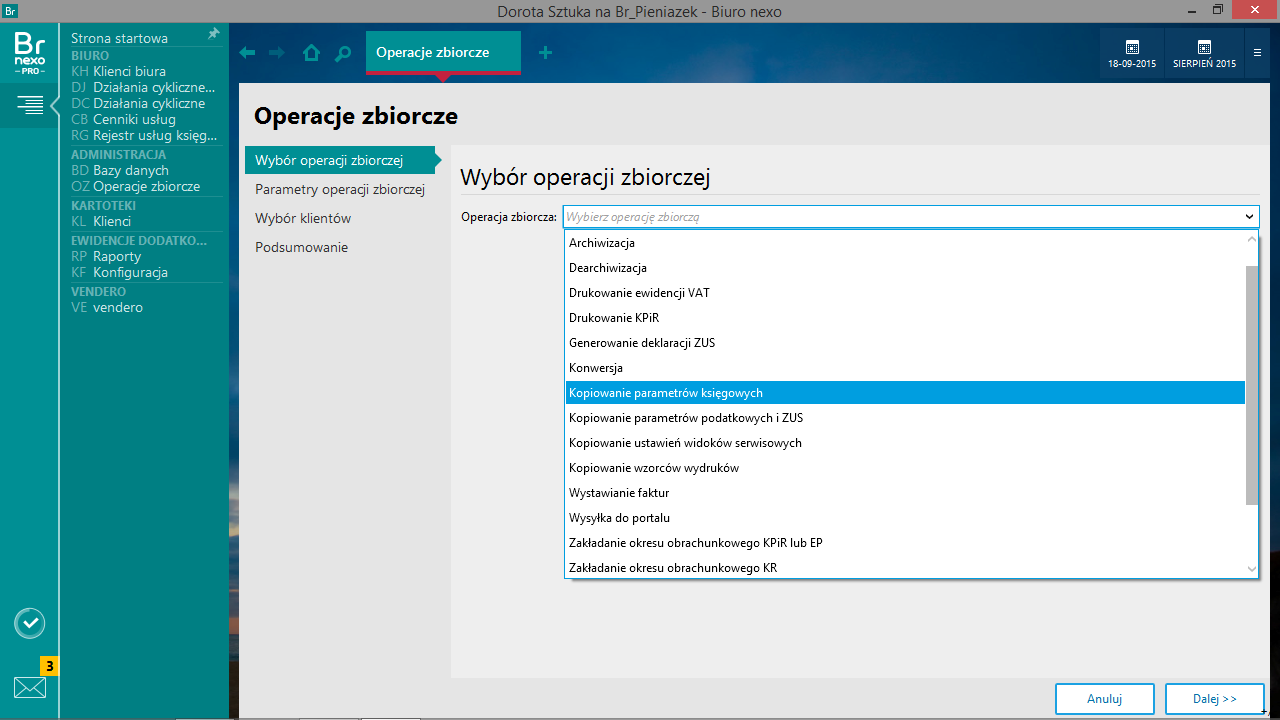
Task: Choose Kopiowanie parametrów księgowych option
Action: [x=666, y=393]
